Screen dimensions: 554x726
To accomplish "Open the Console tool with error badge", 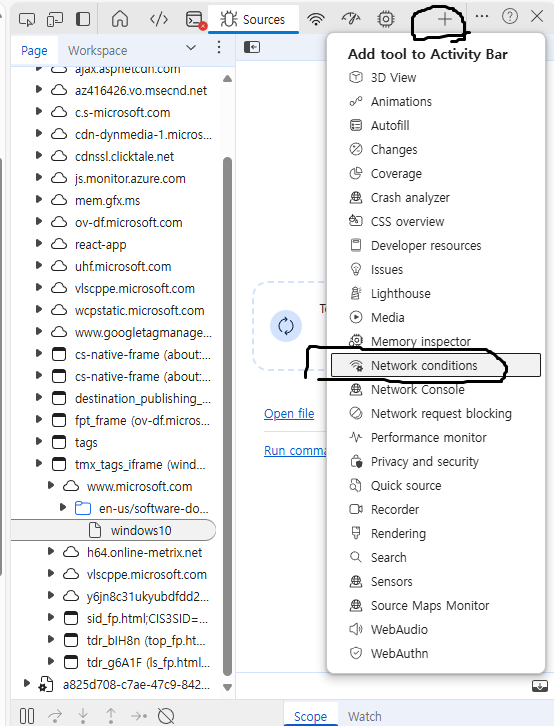I will pyautogui.click(x=195, y=20).
